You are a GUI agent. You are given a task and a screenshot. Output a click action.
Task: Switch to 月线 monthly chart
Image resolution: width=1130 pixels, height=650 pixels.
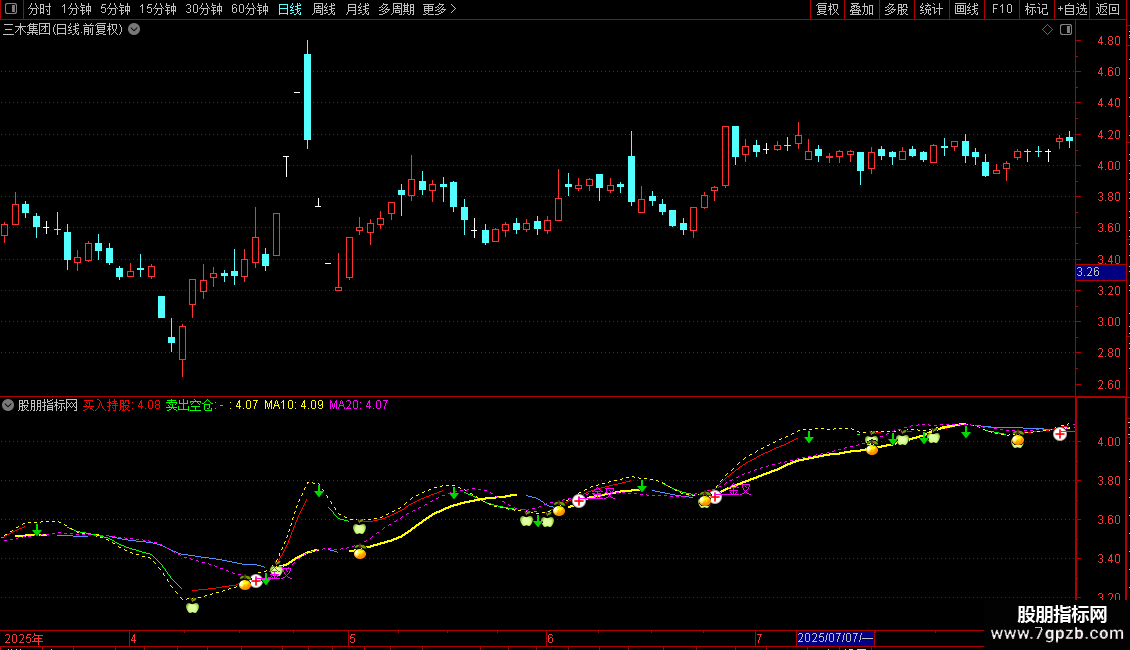tap(357, 9)
